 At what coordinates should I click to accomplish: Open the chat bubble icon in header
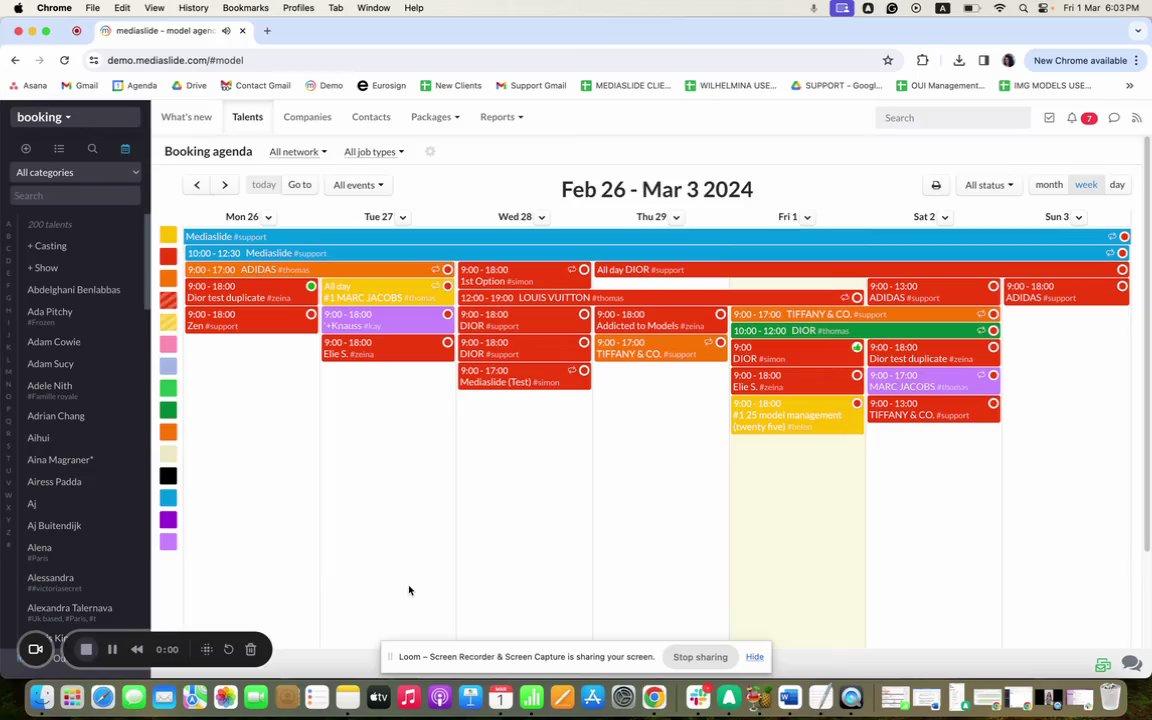tap(1114, 118)
